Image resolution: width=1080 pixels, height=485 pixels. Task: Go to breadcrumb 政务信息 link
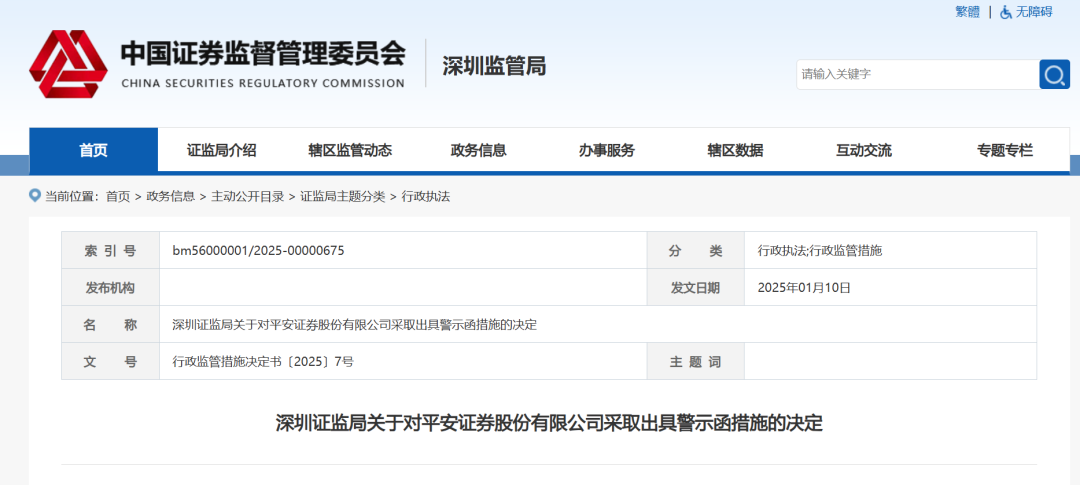pyautogui.click(x=170, y=196)
